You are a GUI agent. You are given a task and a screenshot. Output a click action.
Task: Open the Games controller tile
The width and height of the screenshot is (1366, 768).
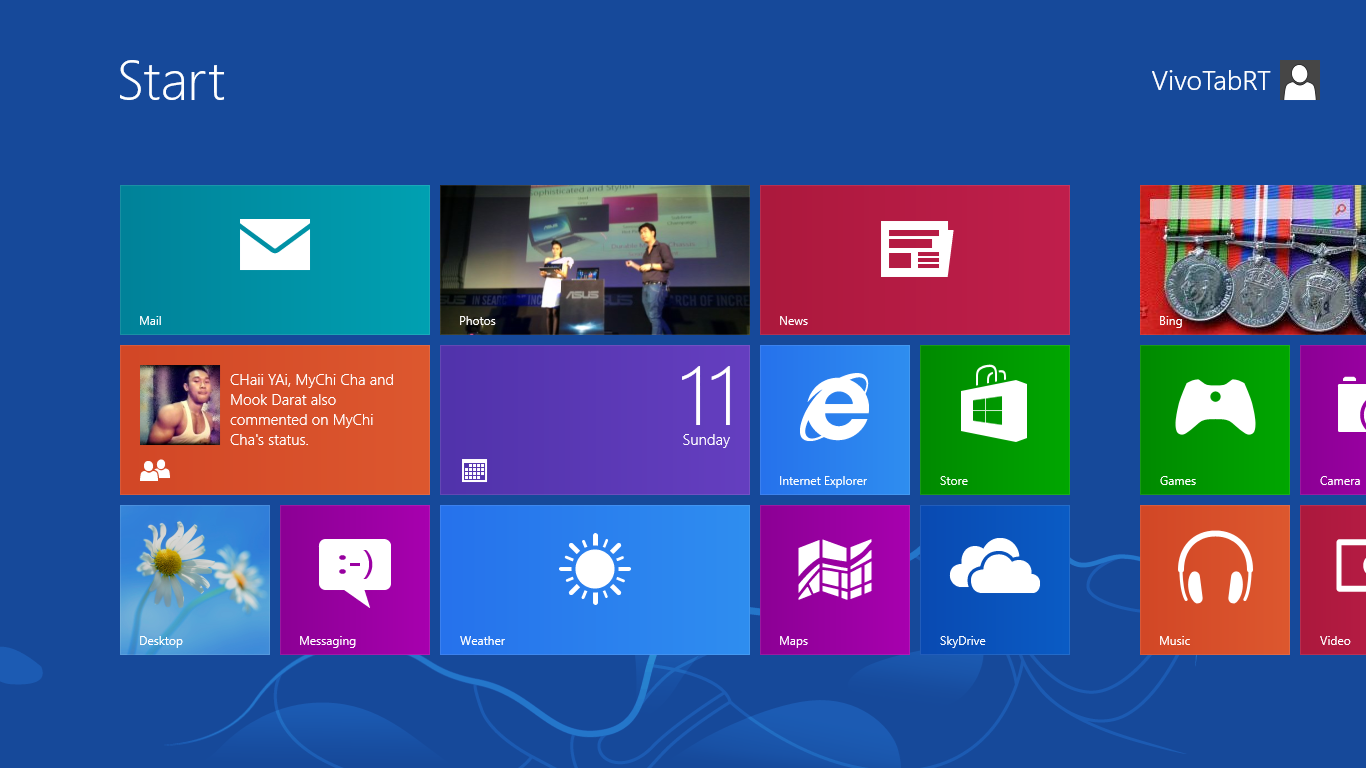click(1215, 420)
